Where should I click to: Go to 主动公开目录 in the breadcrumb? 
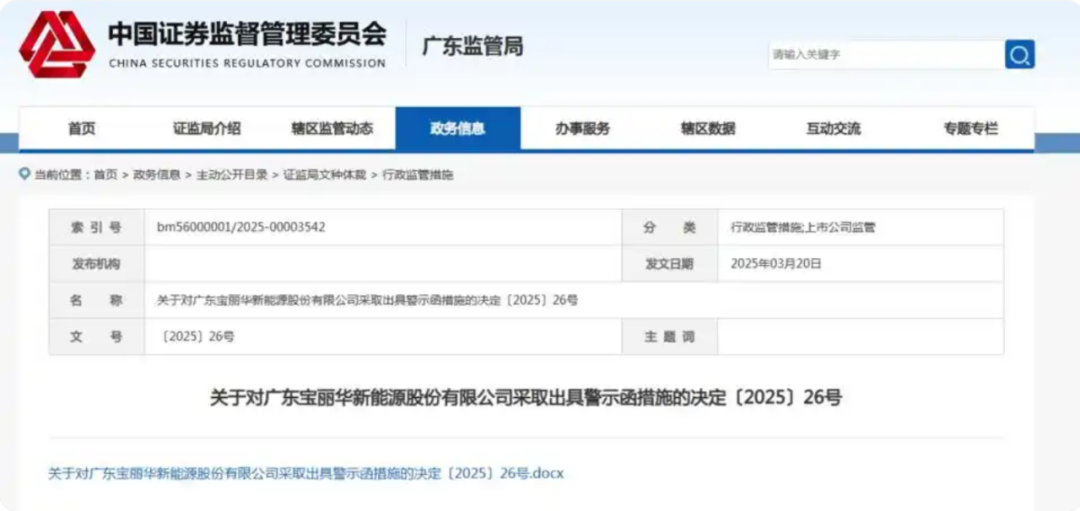click(232, 175)
